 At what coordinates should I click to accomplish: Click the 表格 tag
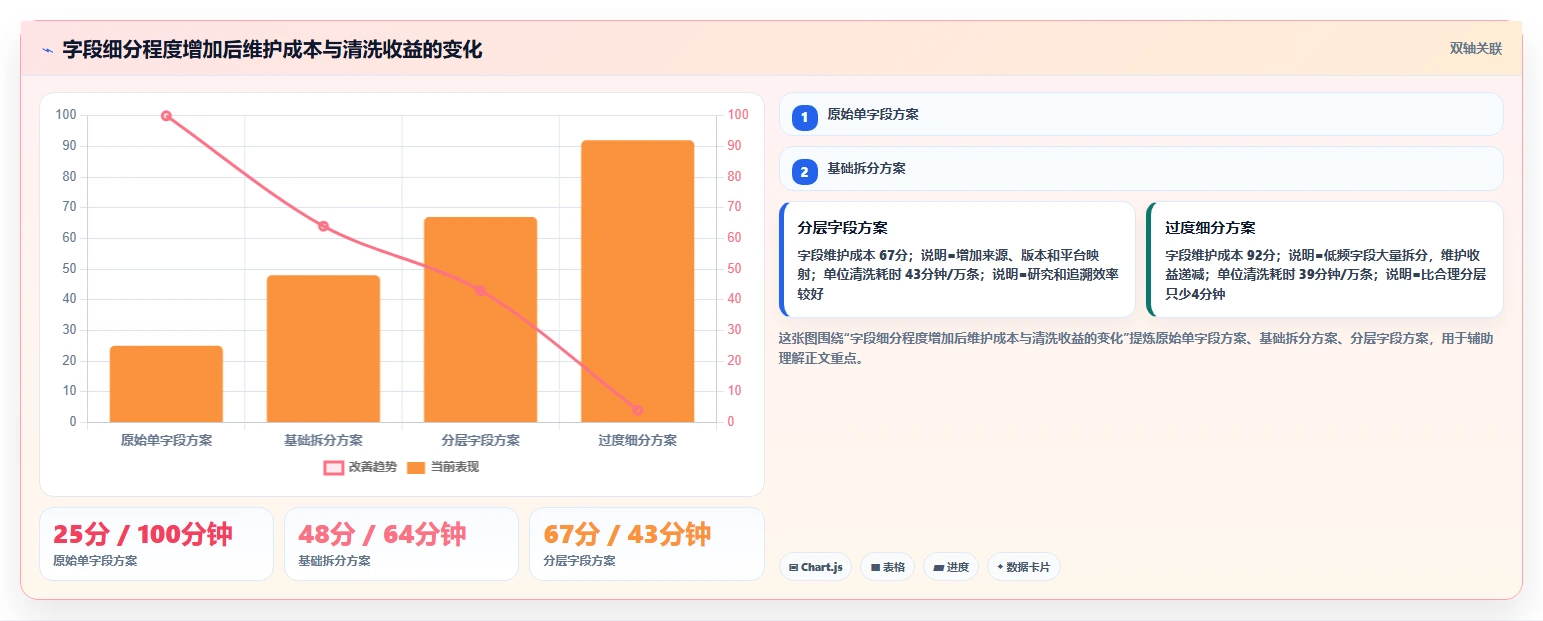click(x=888, y=567)
